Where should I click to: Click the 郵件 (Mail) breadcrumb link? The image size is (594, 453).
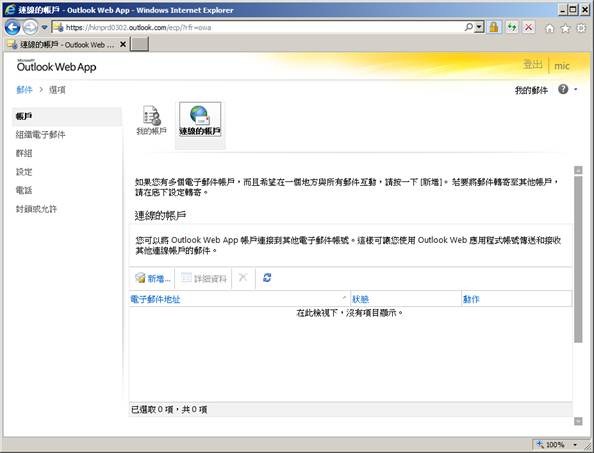(x=24, y=90)
